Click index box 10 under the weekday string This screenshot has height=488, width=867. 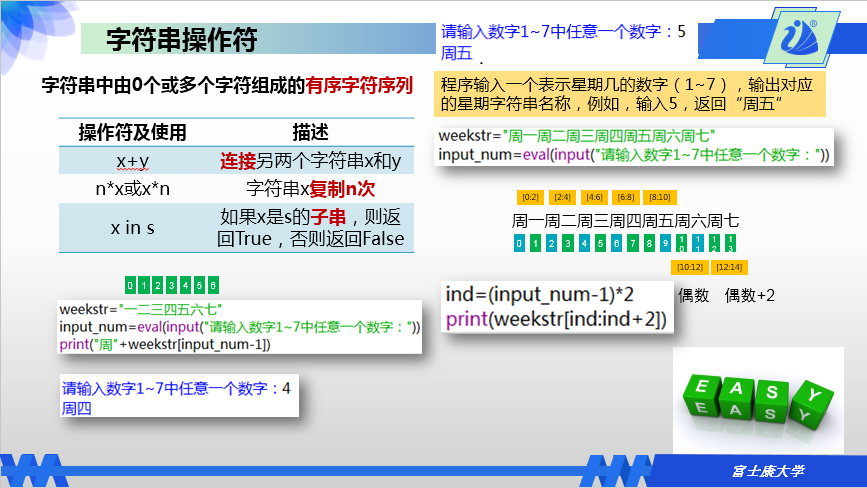tap(682, 243)
